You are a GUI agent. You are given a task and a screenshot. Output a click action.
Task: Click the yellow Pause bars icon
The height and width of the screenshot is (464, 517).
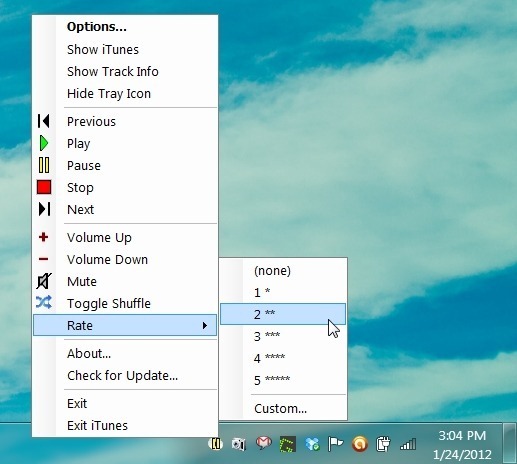point(44,165)
